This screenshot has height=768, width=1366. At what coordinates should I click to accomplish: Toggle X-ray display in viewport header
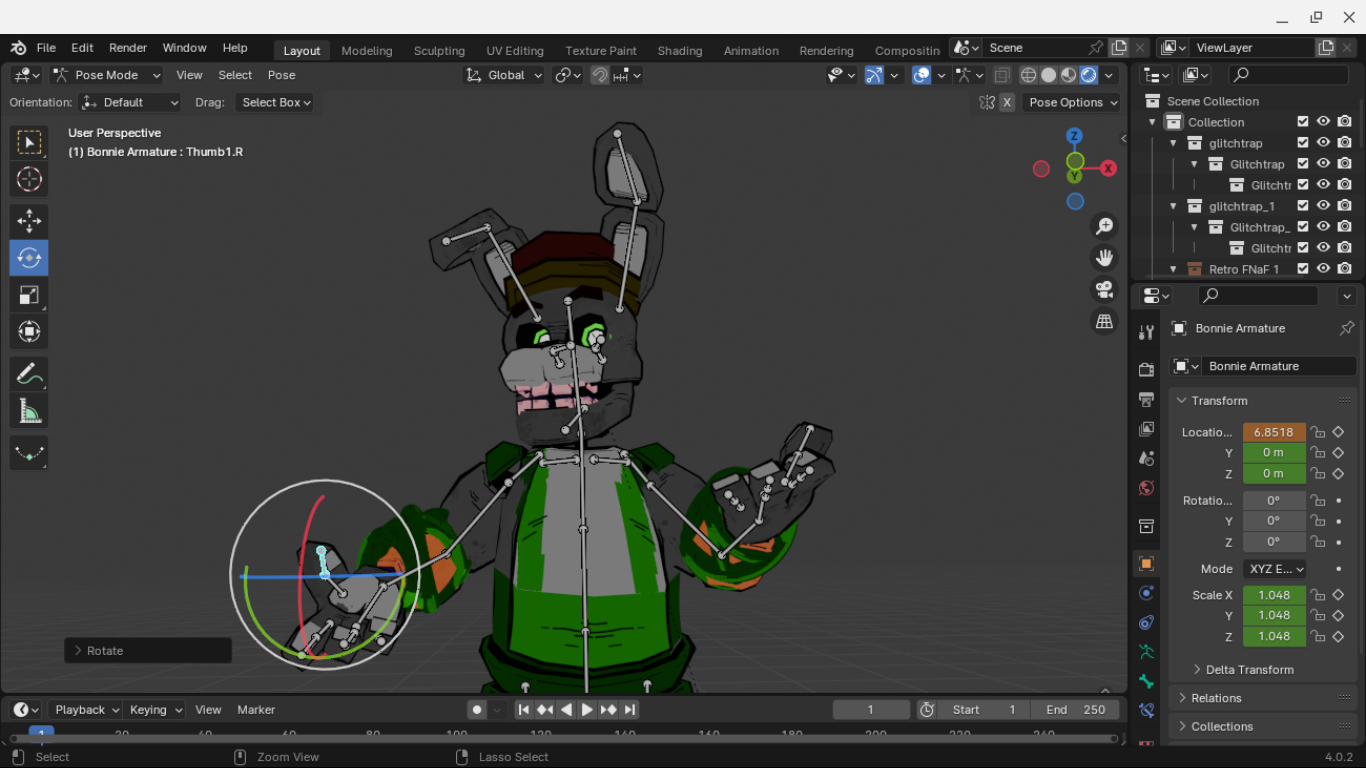pyautogui.click(x=1001, y=75)
